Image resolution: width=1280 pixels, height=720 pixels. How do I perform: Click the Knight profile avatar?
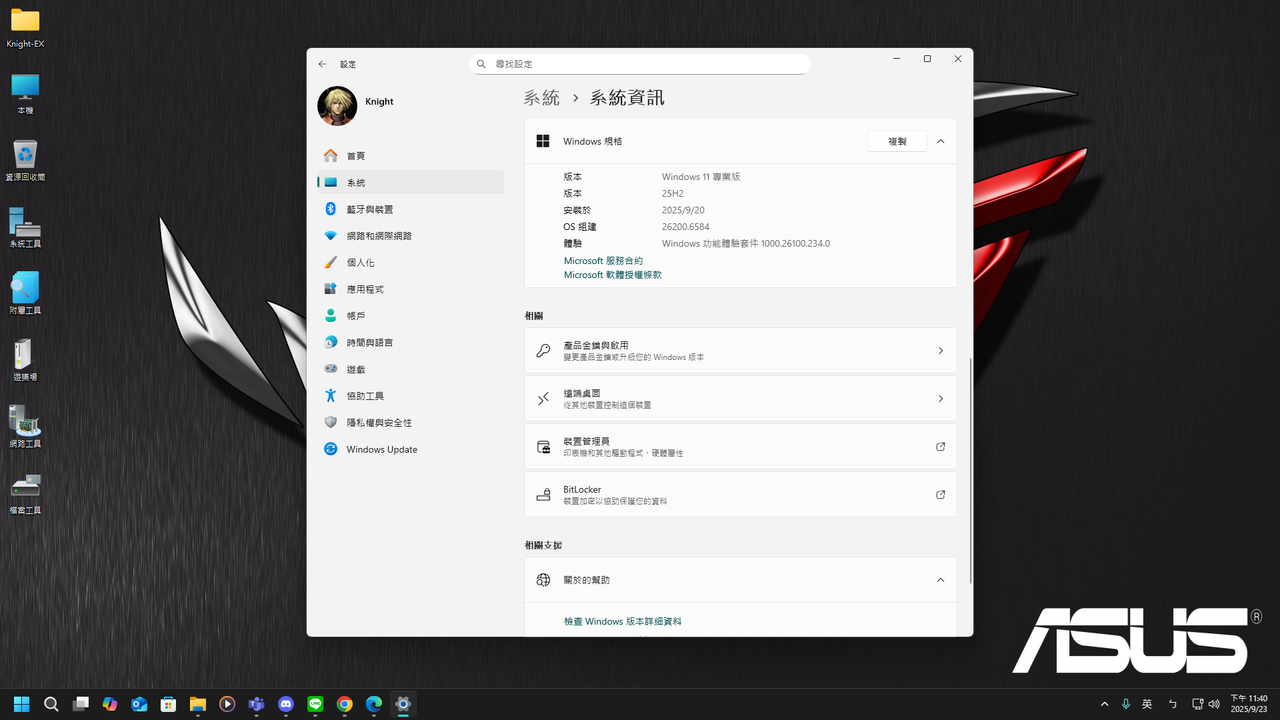pos(337,106)
